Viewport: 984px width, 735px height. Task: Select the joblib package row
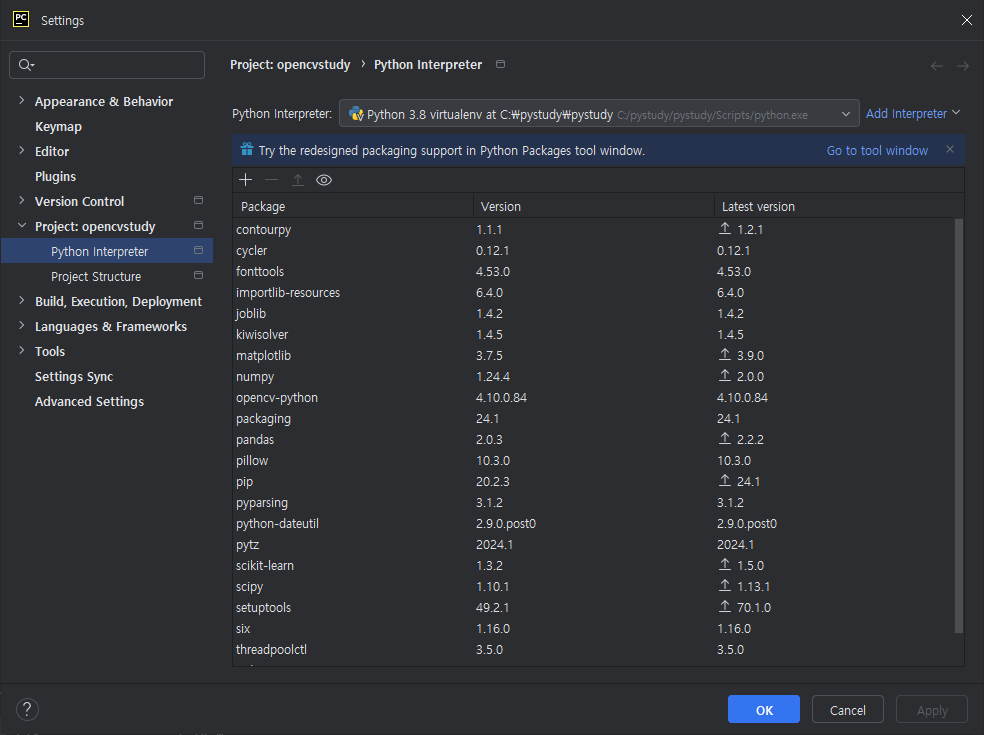[x=594, y=313]
